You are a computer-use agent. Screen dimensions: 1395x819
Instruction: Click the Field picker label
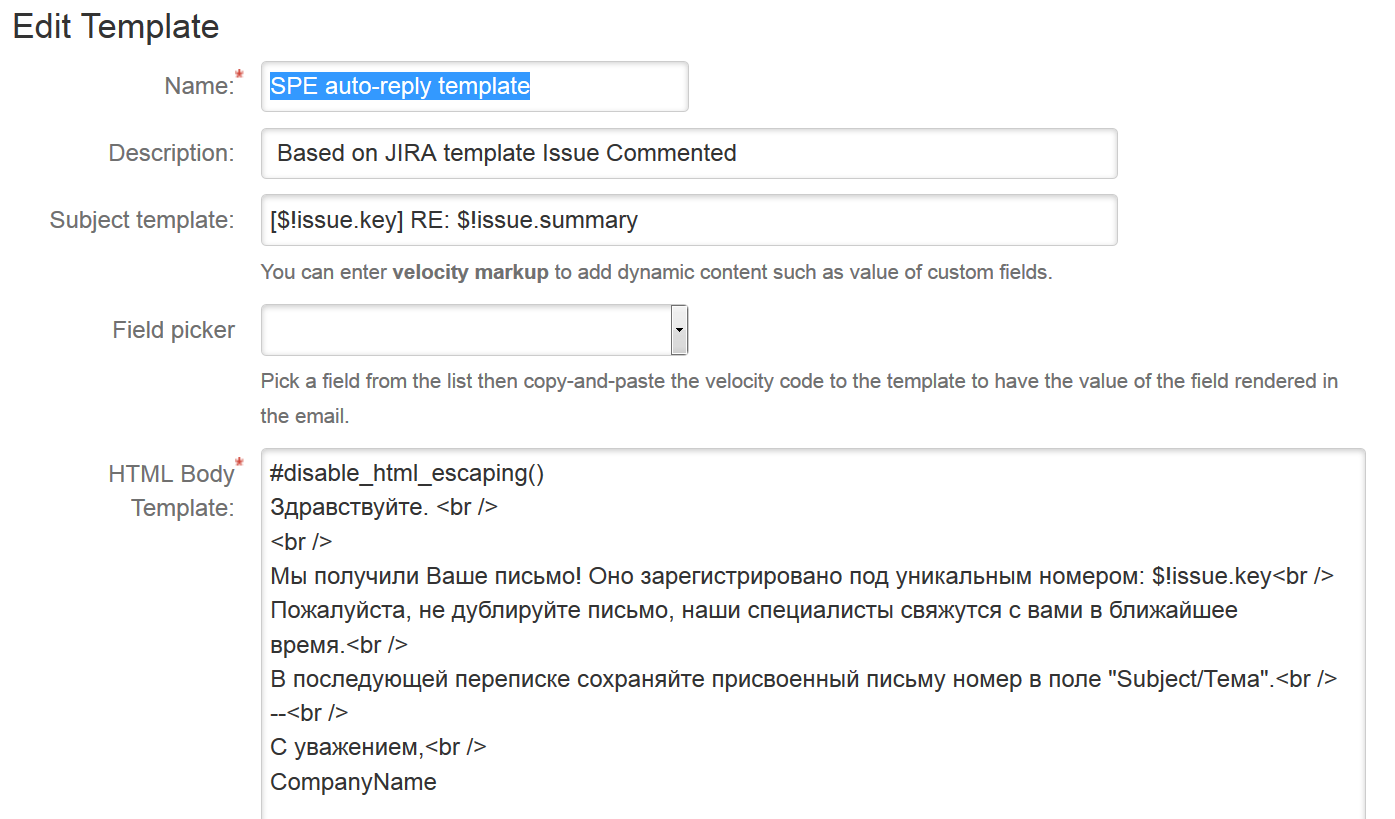tap(173, 329)
